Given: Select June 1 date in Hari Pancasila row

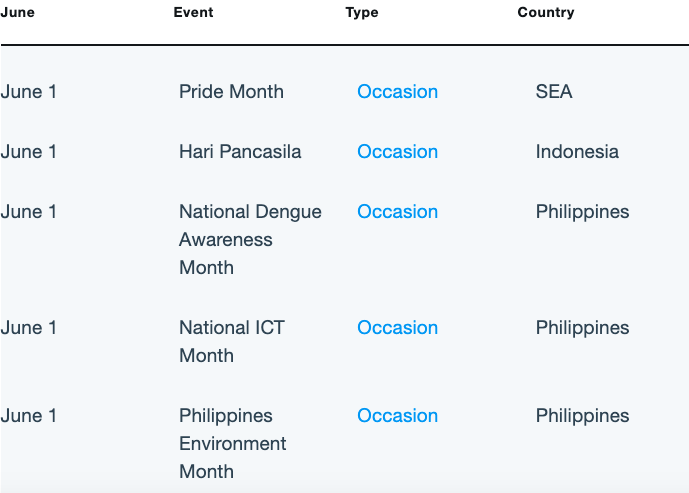Looking at the screenshot, I should [29, 152].
